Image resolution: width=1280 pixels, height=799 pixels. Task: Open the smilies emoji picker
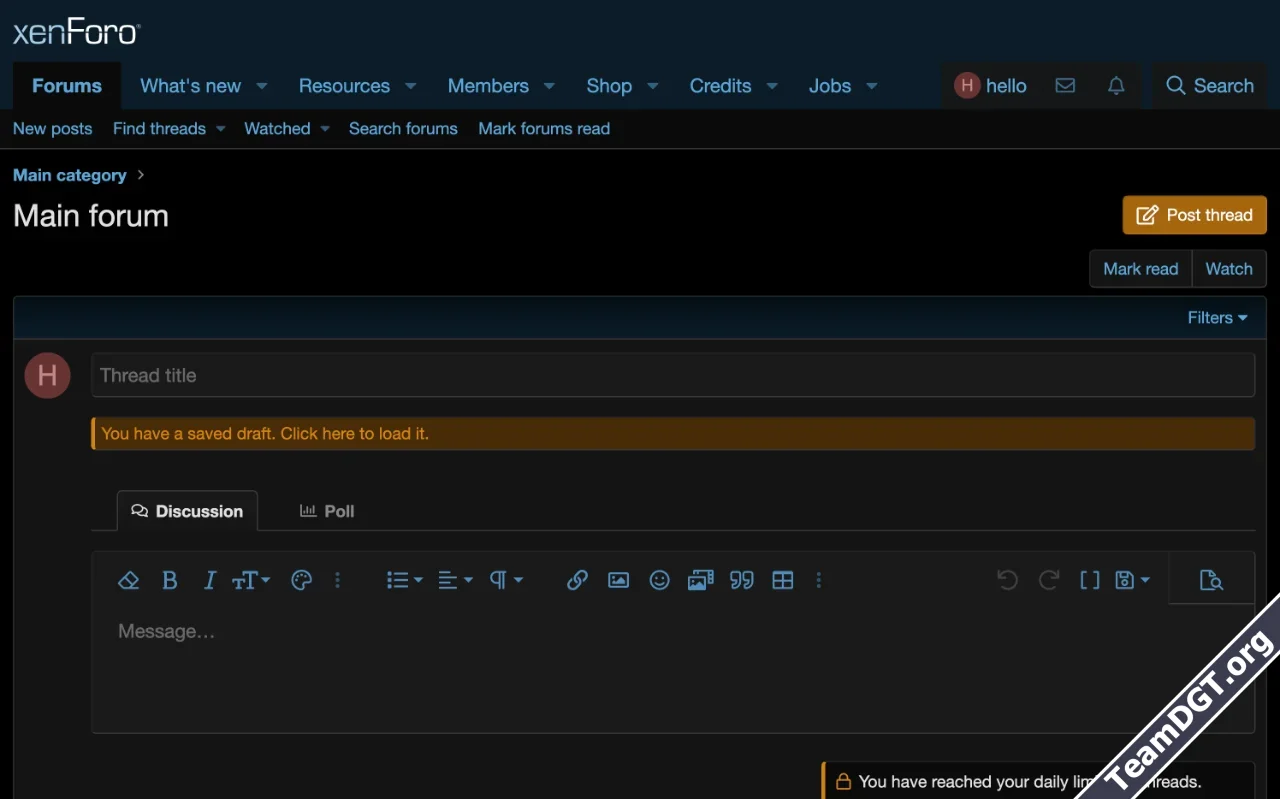[x=659, y=580]
